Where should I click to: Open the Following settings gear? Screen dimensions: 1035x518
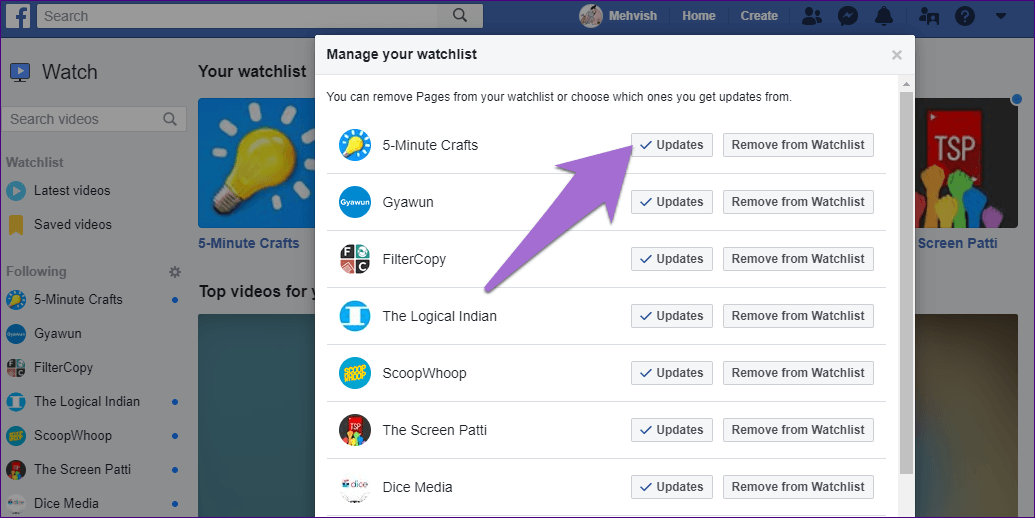pos(175,271)
